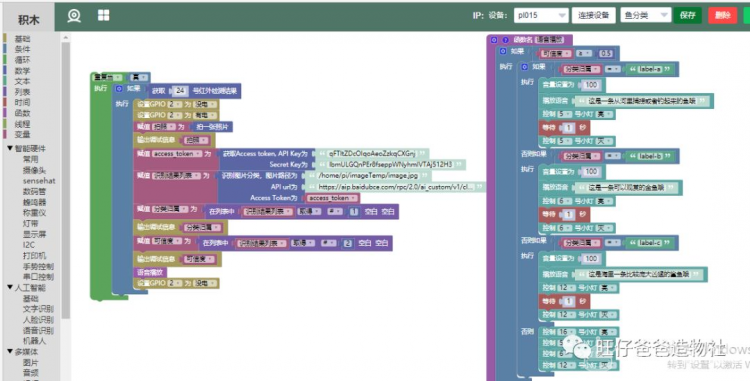Open the 显示屏 subcategory
Viewport: 750px width, 381px height.
(34, 234)
